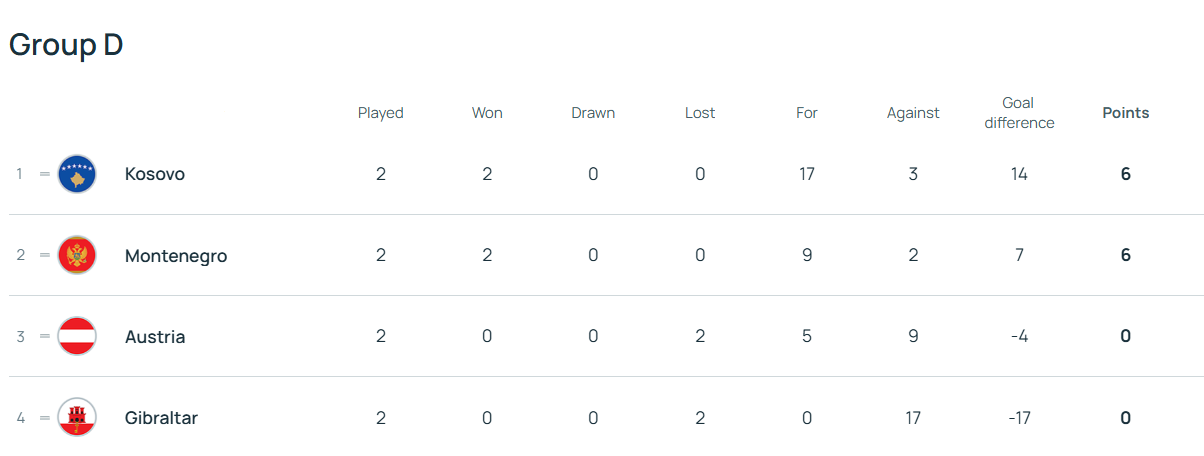
Task: Click the Gibraltar flag icon
Action: [x=77, y=418]
